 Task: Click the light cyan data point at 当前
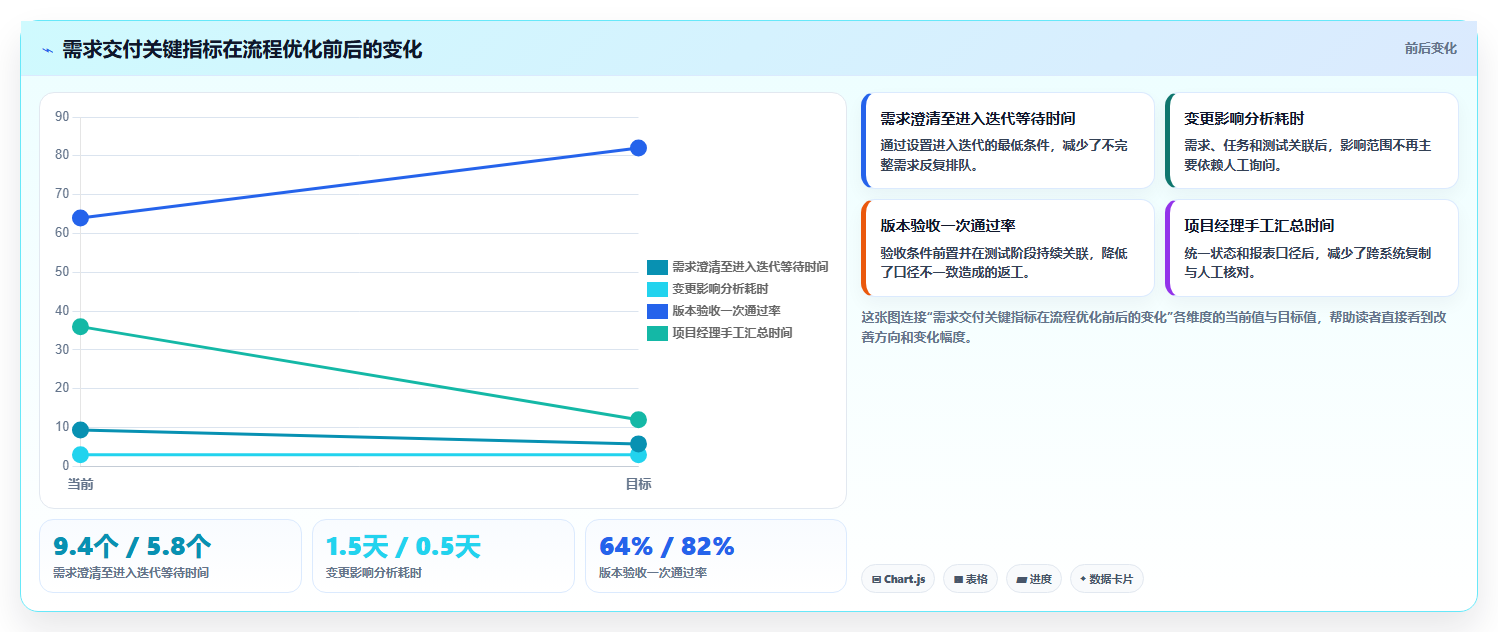click(x=81, y=455)
